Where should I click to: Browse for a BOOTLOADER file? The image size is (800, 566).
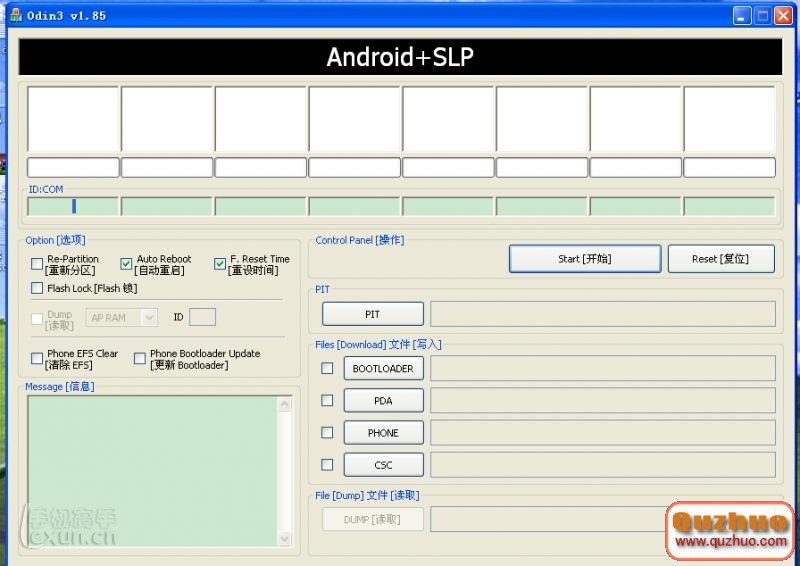pyautogui.click(x=383, y=368)
